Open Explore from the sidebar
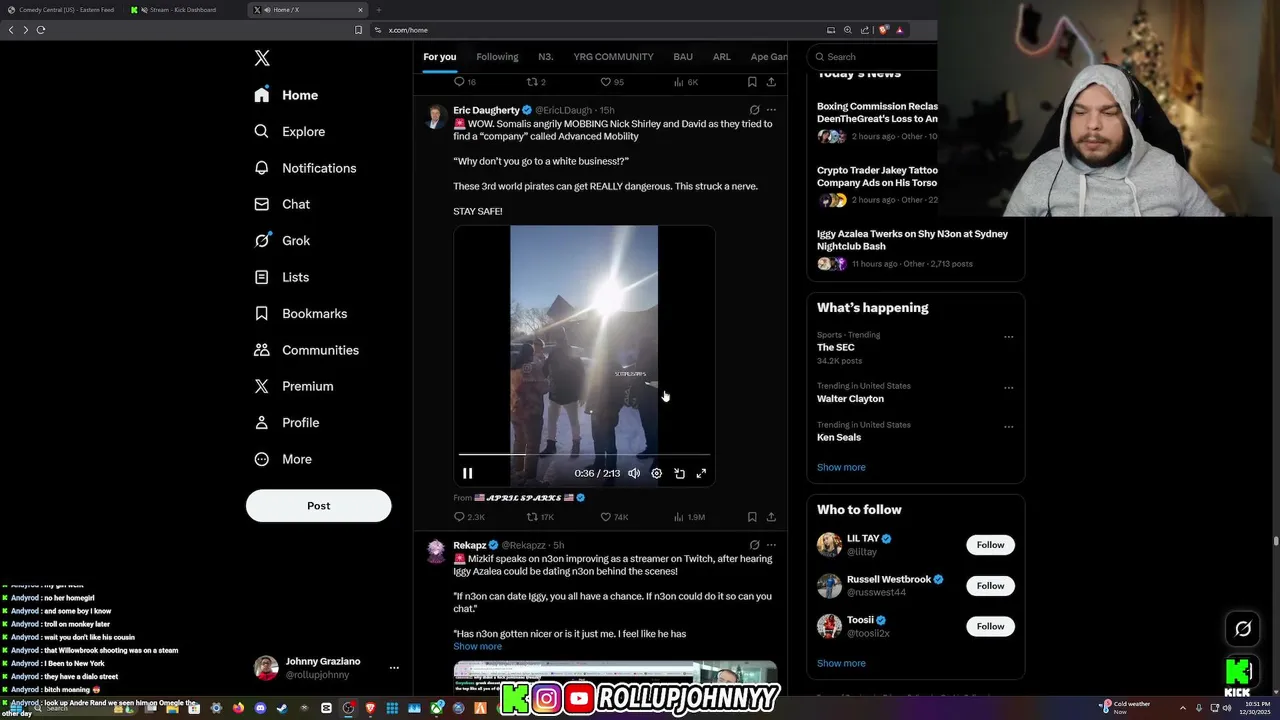The width and height of the screenshot is (1280, 720). tap(289, 131)
